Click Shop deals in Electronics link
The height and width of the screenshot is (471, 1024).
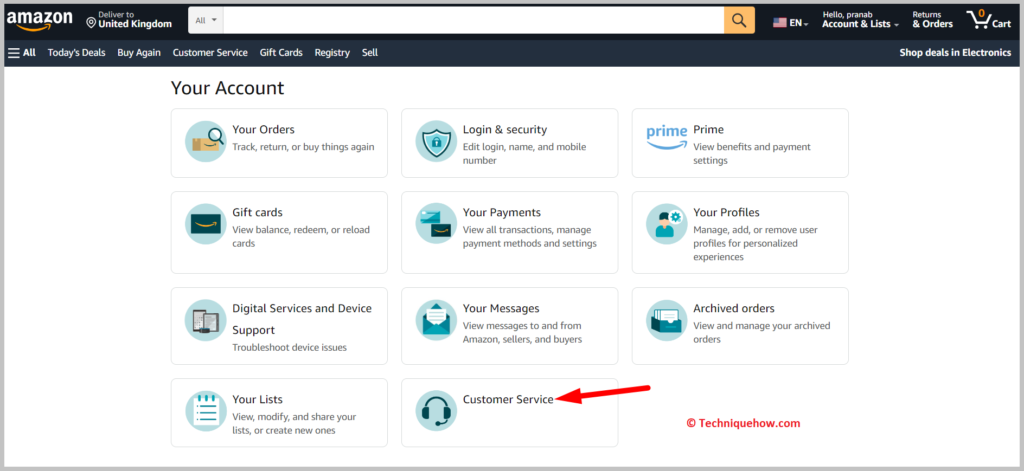(x=955, y=53)
